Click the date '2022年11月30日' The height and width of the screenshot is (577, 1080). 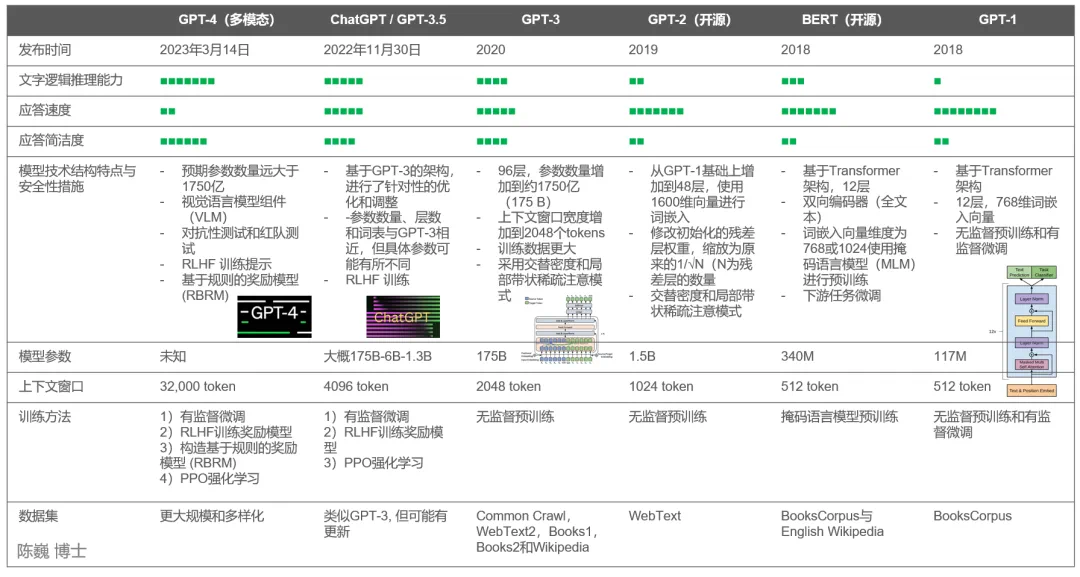pos(372,50)
